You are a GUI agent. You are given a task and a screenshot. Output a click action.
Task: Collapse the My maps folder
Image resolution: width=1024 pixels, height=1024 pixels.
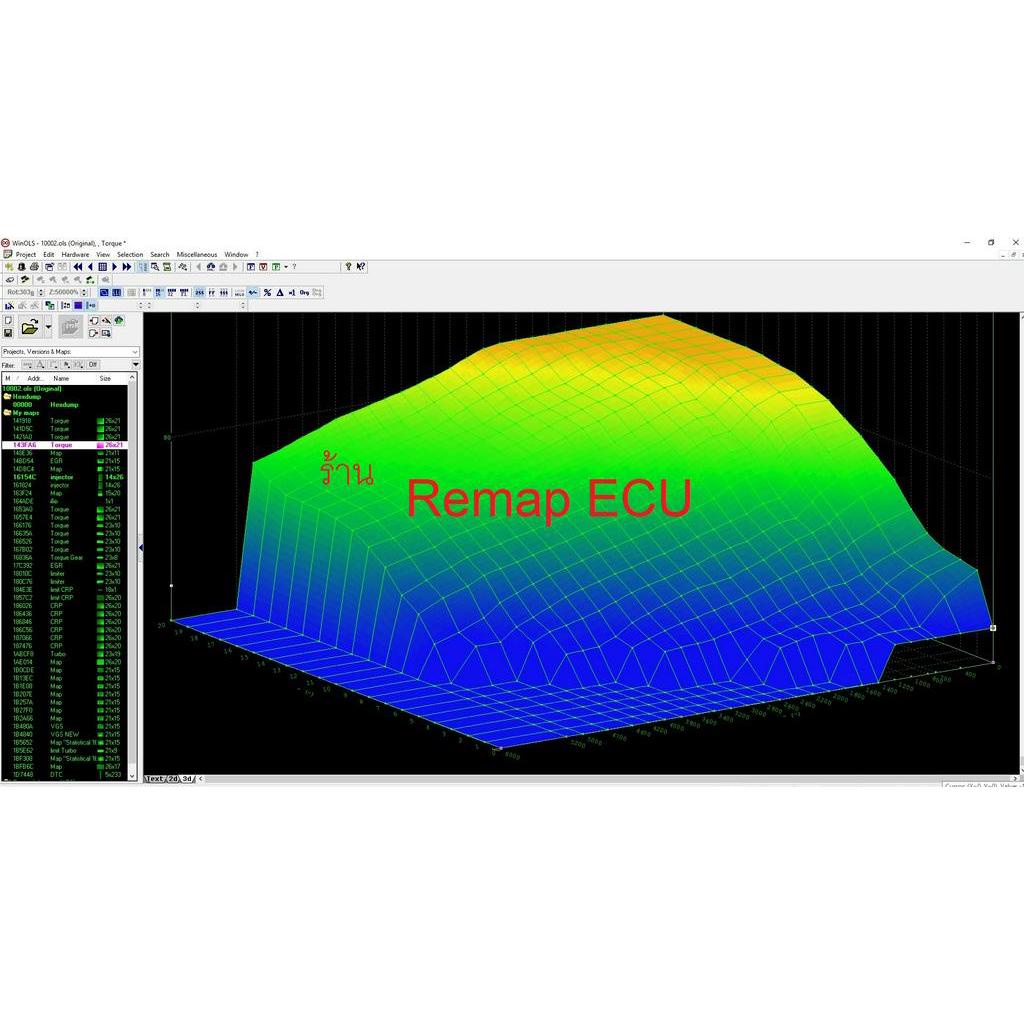tap(8, 413)
